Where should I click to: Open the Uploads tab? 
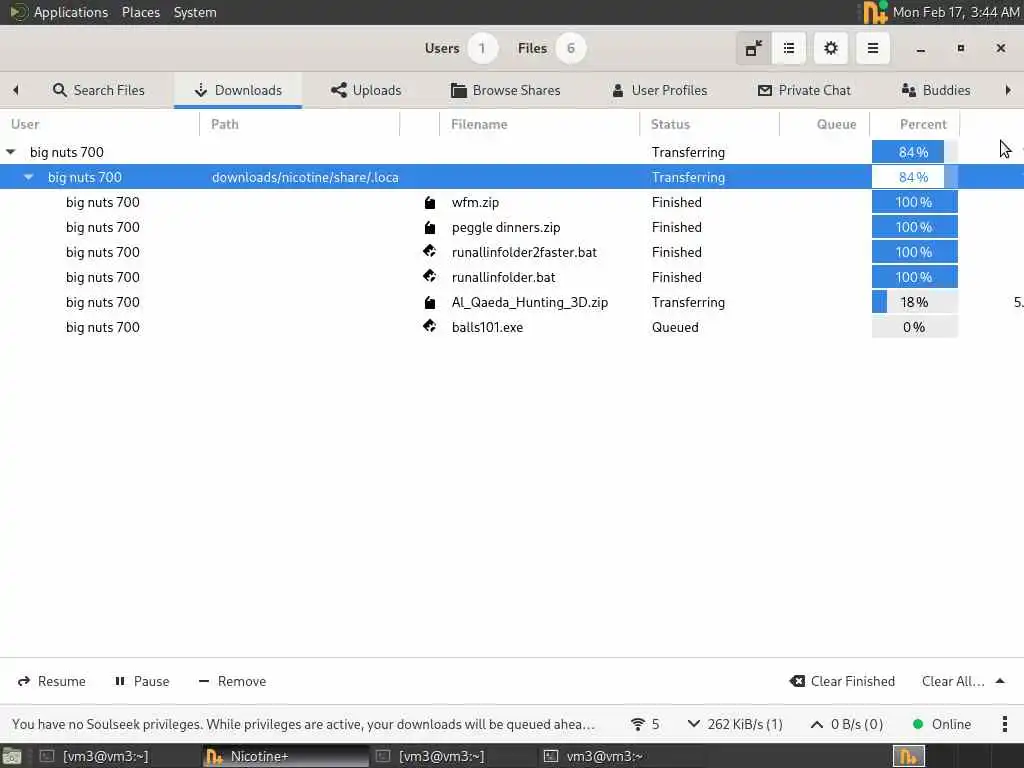click(x=366, y=90)
